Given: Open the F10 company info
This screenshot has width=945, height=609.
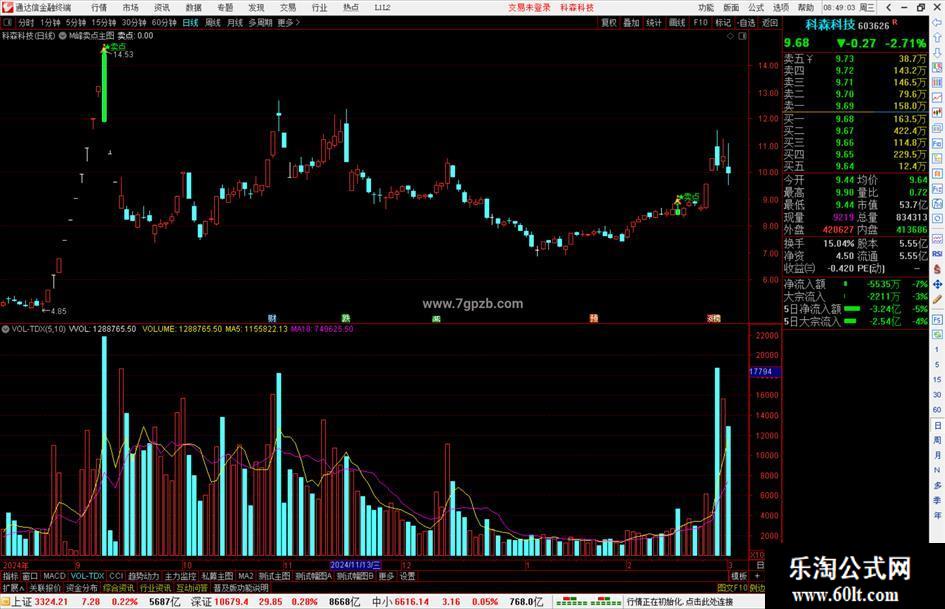Looking at the screenshot, I should click(x=700, y=22).
